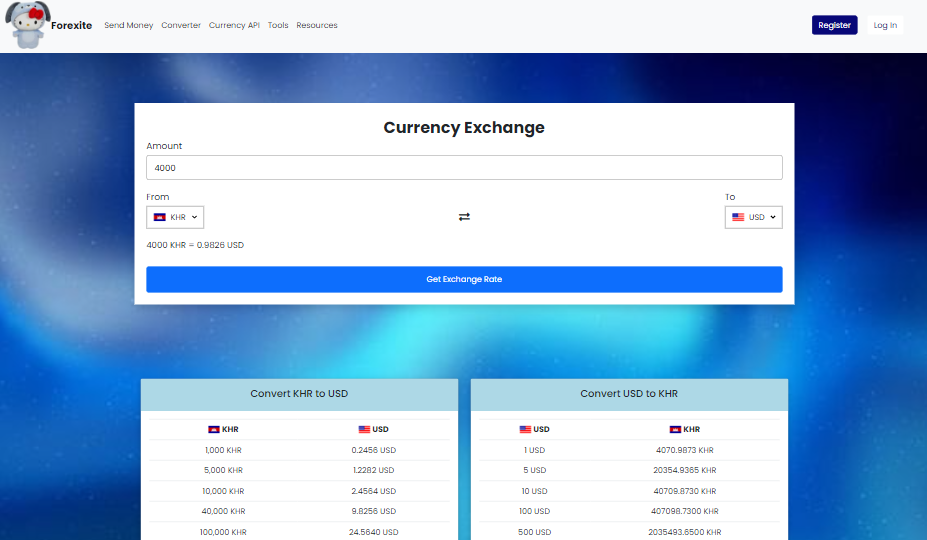Click the Convert USD to KHR table title

coord(629,394)
